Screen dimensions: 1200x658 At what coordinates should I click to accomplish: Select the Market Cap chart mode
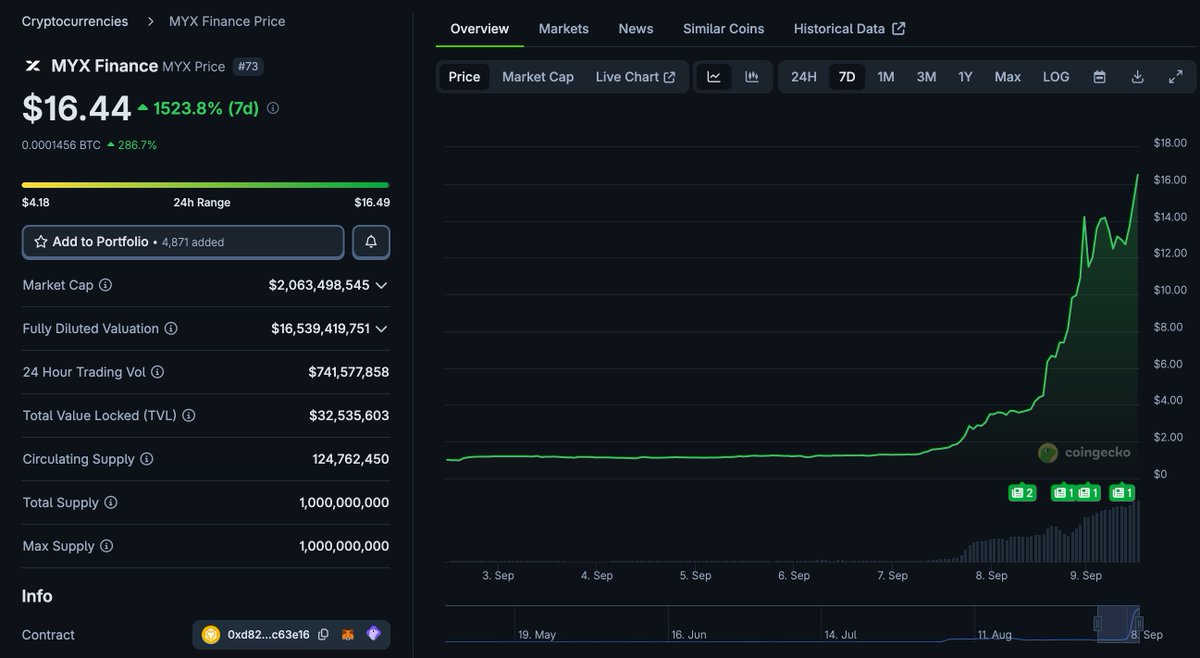[538, 77]
